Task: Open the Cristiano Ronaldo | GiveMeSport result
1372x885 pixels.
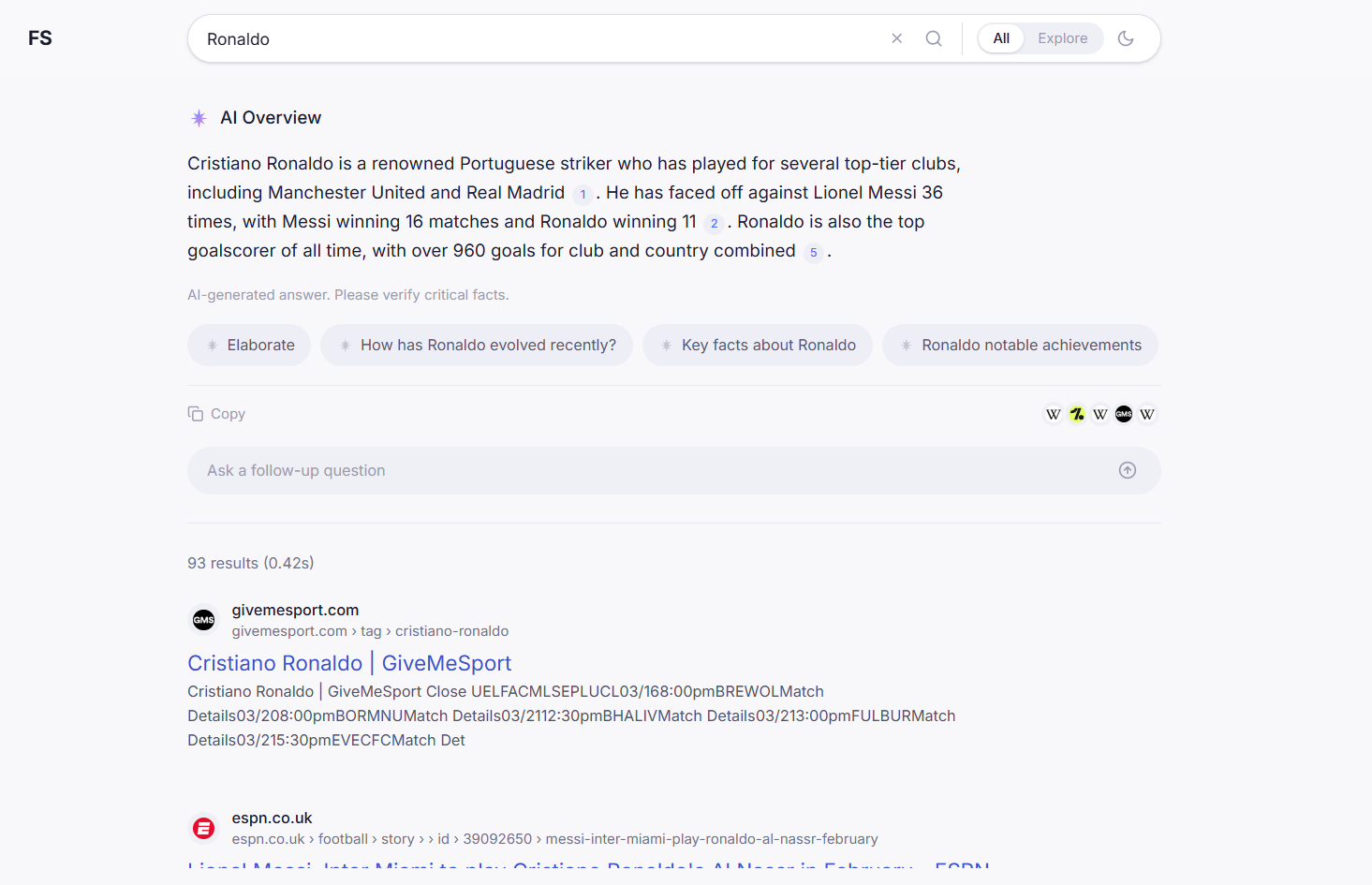Action: [349, 663]
